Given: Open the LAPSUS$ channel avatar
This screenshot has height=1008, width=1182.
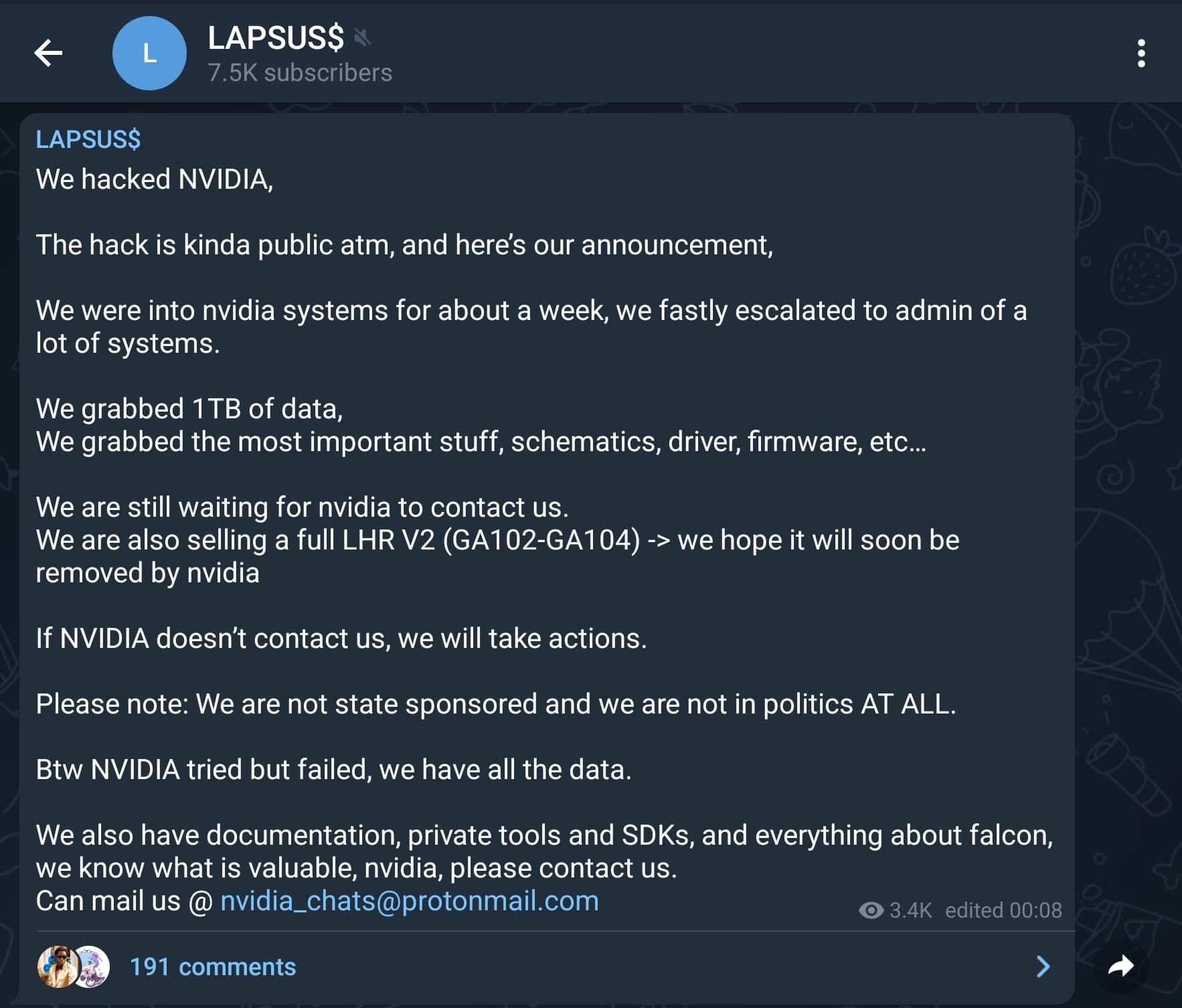Looking at the screenshot, I should point(149,53).
